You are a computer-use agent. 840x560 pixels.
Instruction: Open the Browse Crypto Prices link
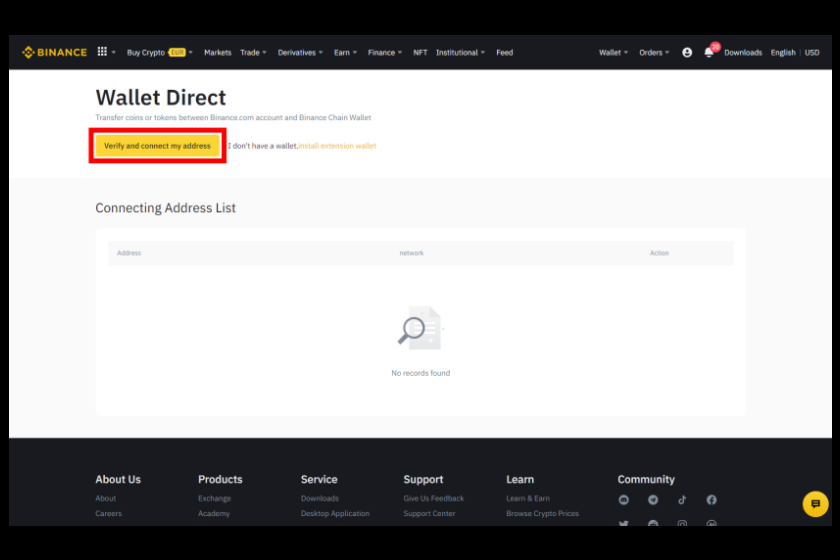pos(542,513)
